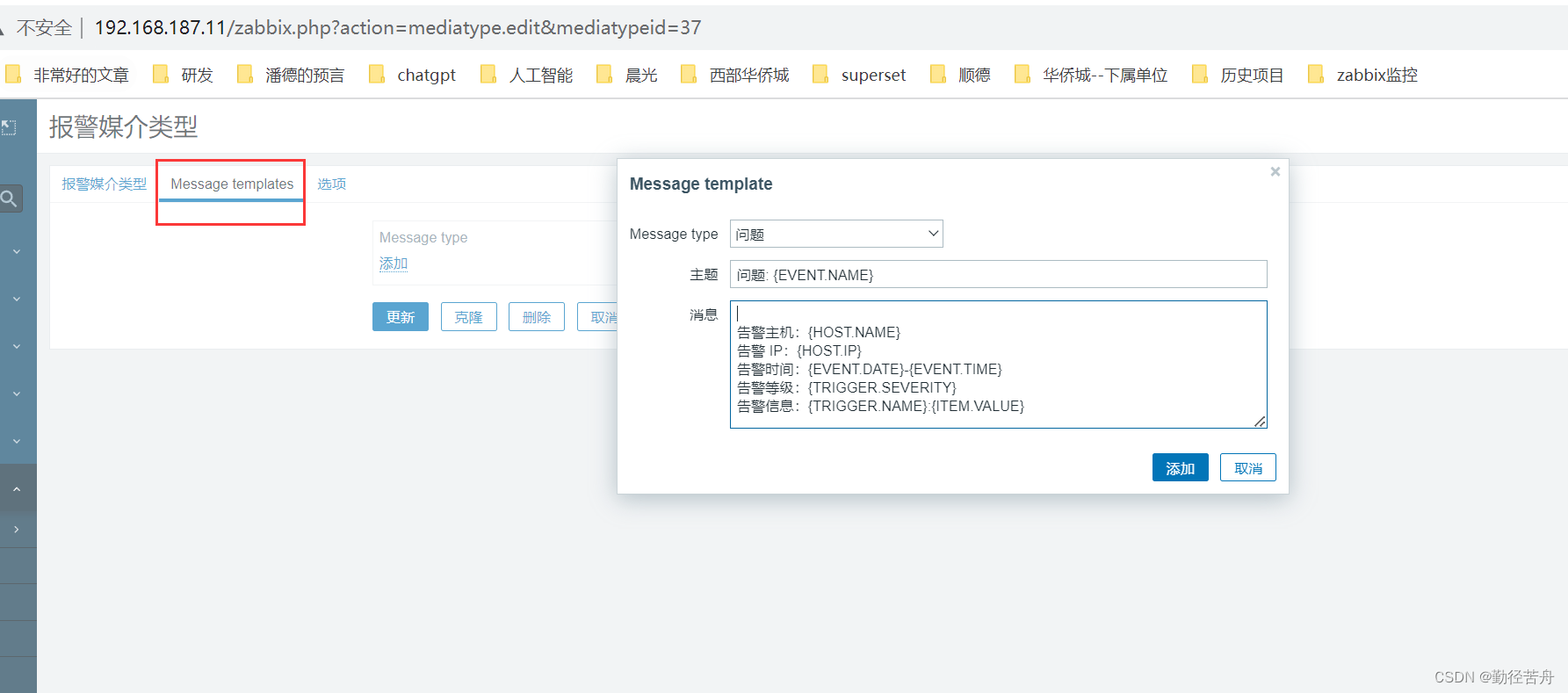Screen dimensions: 1568x693
Task: Expand the fourth sidebar menu chevron
Action: [17, 393]
